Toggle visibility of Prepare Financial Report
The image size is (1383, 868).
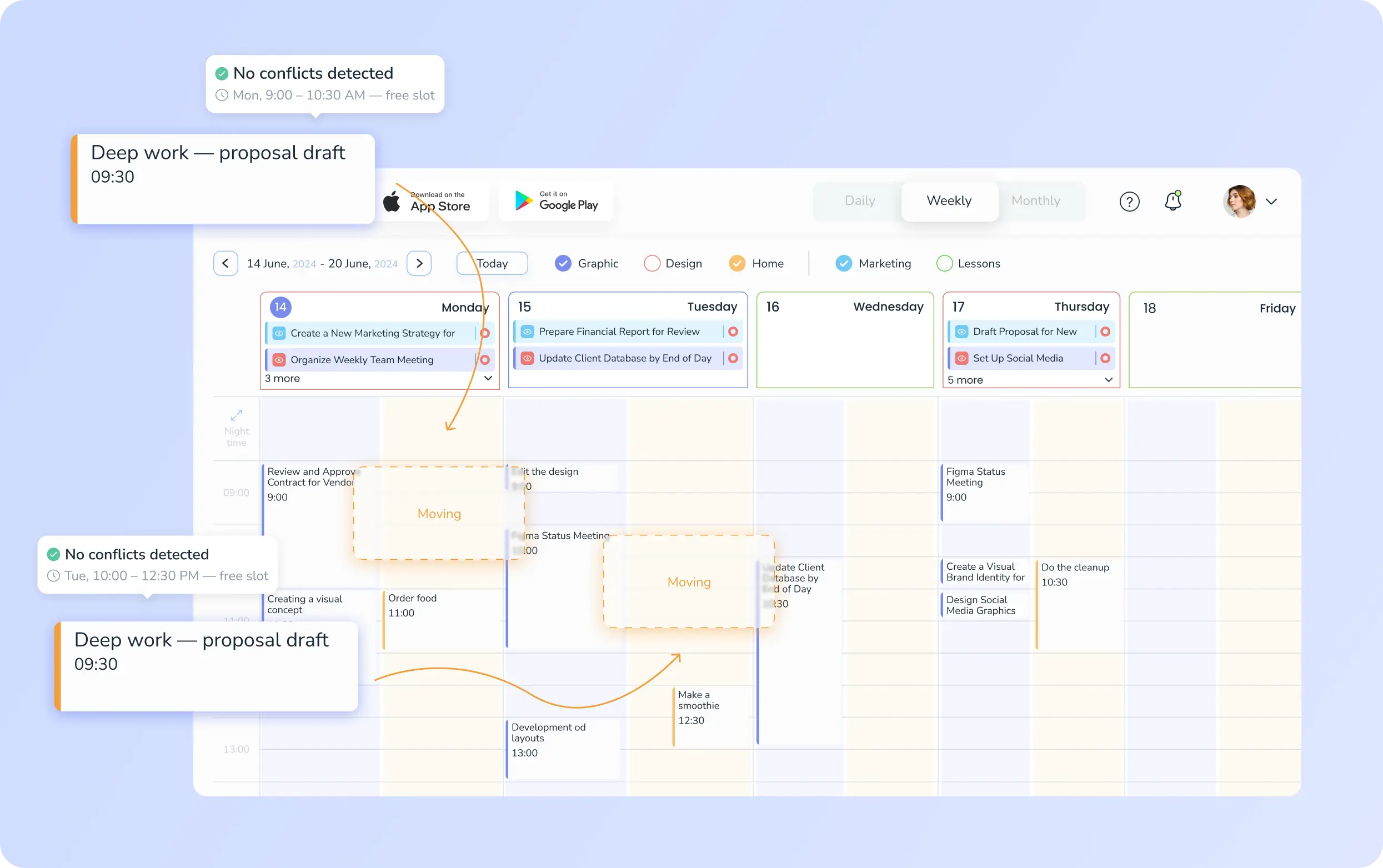[x=528, y=332]
